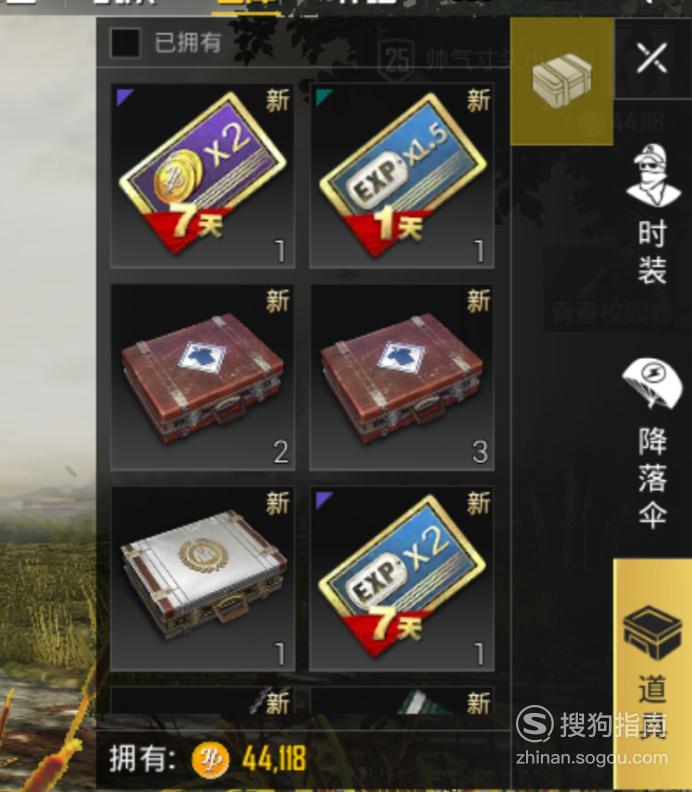Open the red crate with count 2
The height and width of the screenshot is (792, 692).
click(x=203, y=377)
